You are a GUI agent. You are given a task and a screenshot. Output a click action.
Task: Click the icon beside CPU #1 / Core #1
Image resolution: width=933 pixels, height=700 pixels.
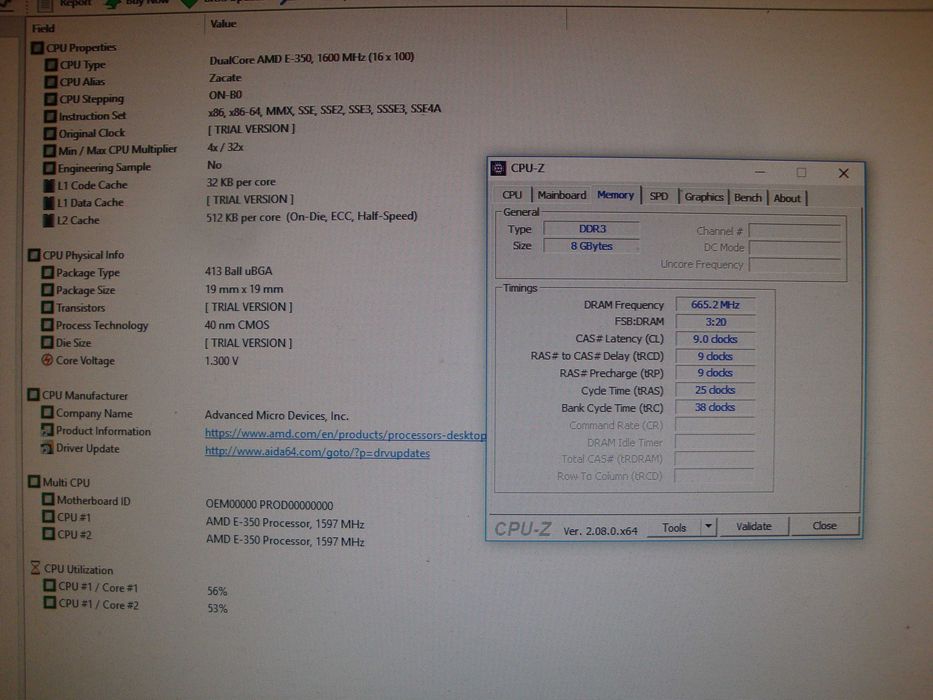coord(50,586)
